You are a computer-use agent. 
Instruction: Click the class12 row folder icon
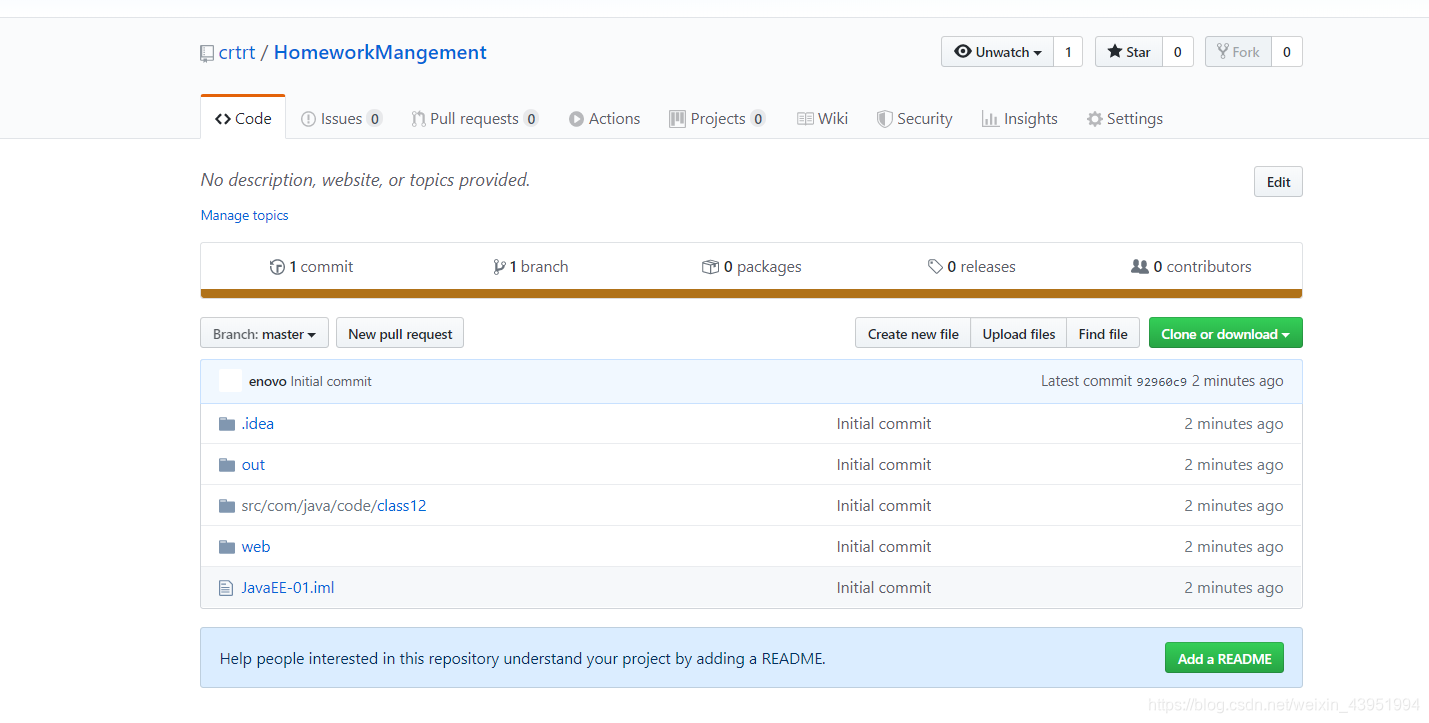point(227,506)
